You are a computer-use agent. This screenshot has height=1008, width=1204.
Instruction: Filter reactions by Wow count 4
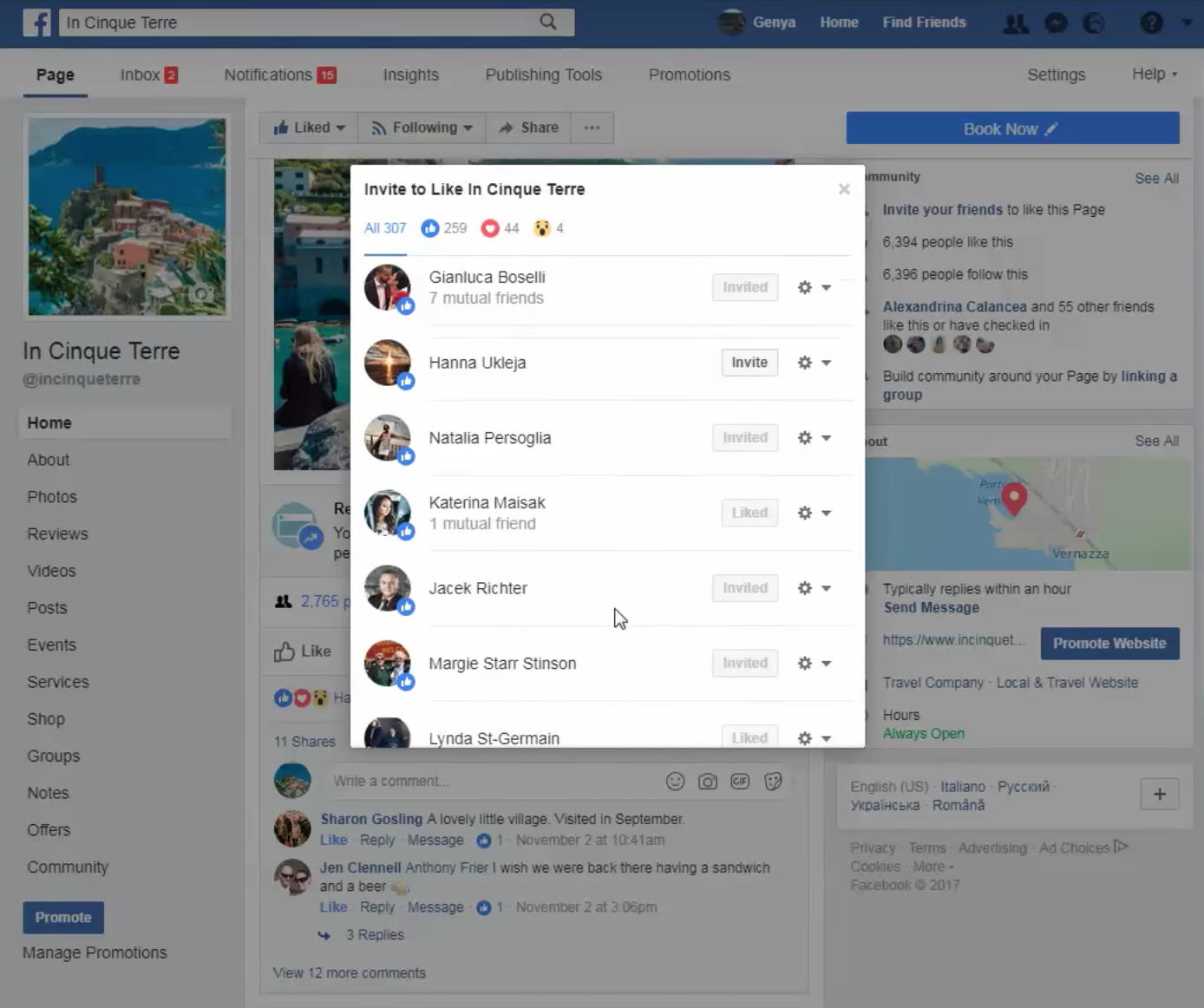tap(549, 228)
